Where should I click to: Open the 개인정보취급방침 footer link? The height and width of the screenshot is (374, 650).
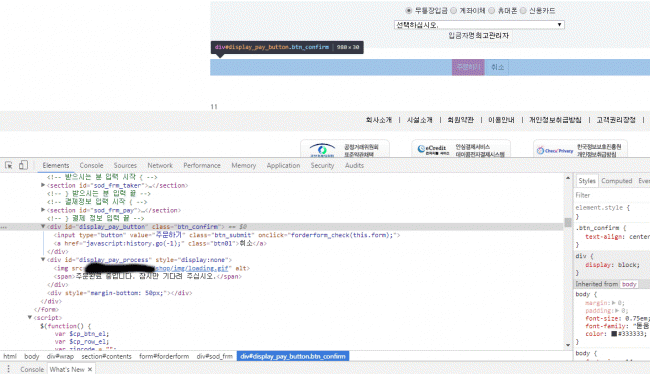[555, 120]
